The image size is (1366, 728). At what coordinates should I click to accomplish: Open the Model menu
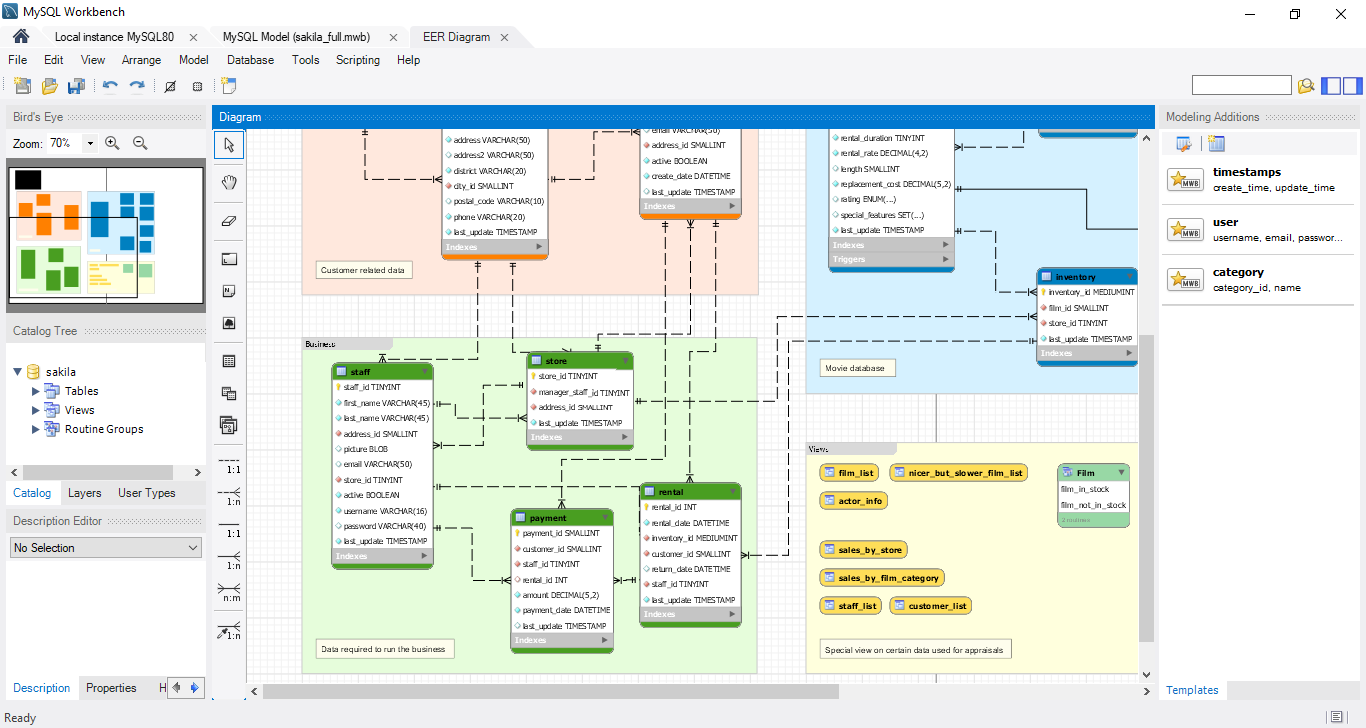(193, 60)
